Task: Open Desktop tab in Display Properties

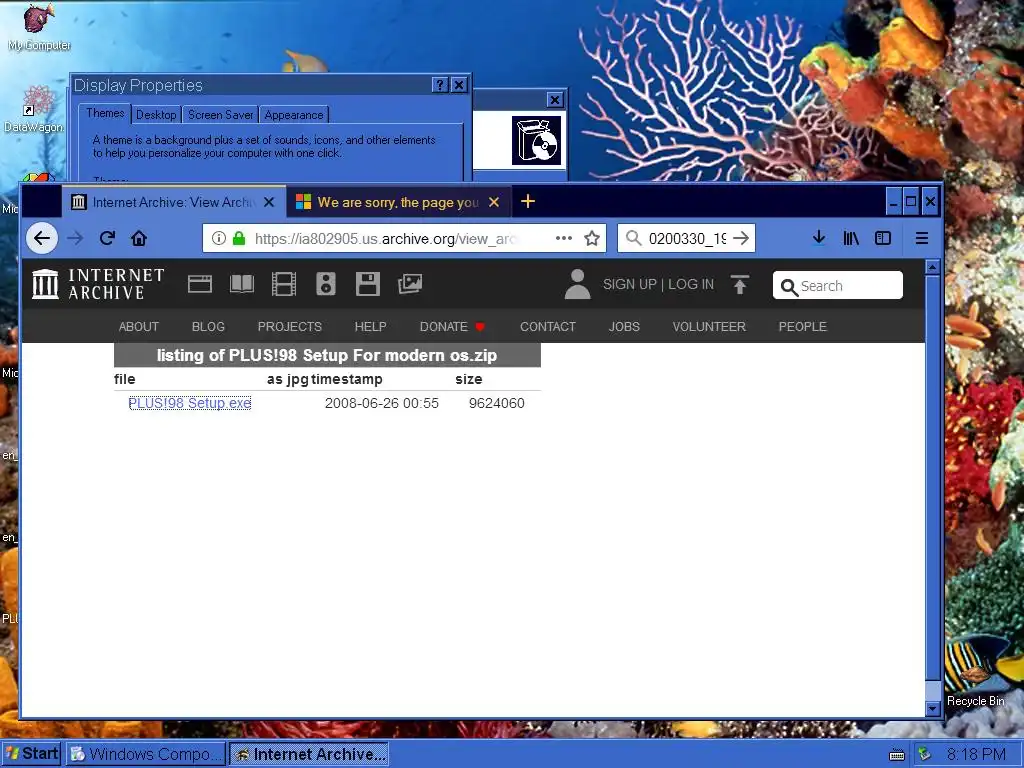Action: pyautogui.click(x=156, y=115)
